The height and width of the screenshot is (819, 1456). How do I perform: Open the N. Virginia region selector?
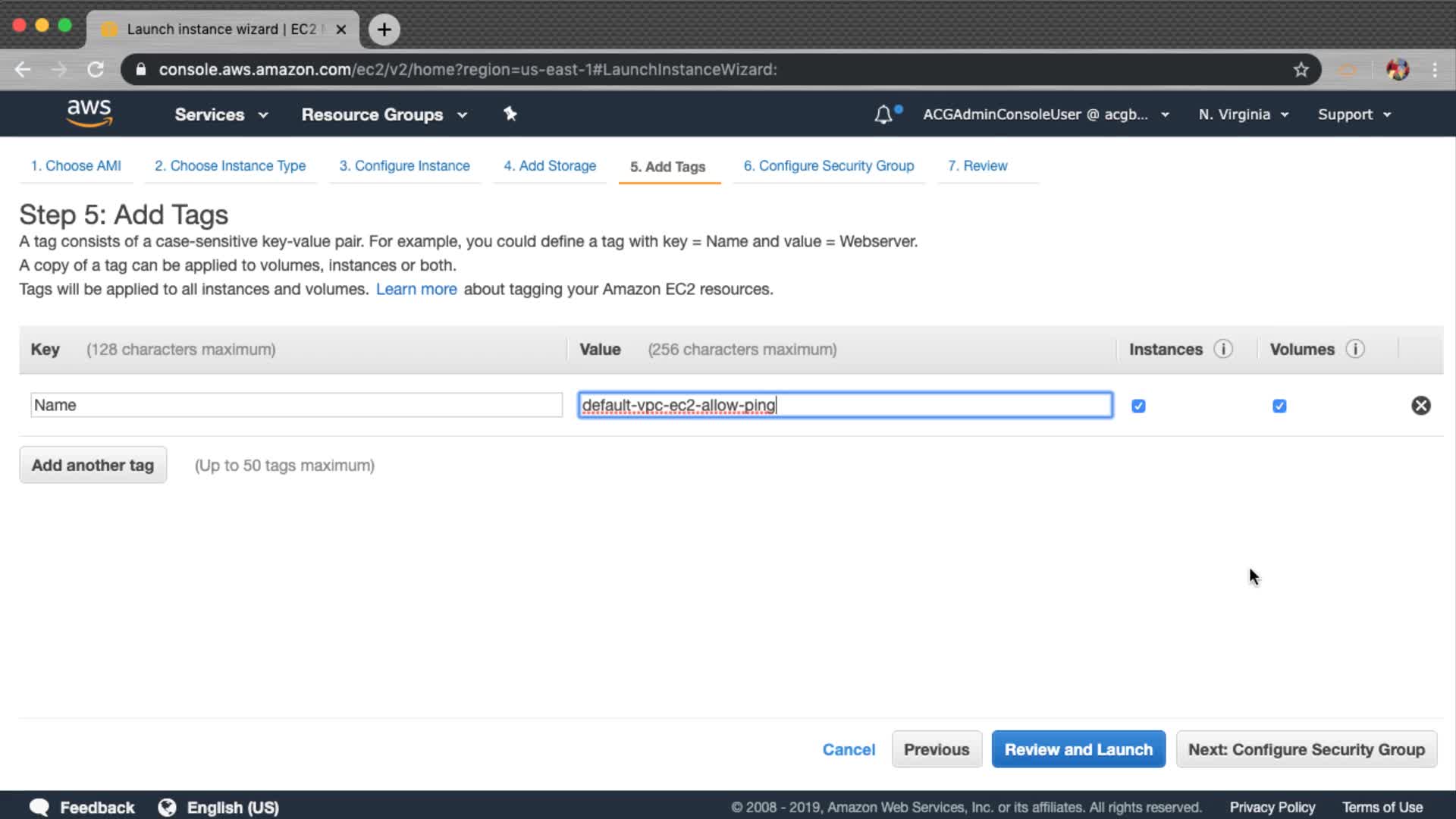click(1243, 115)
